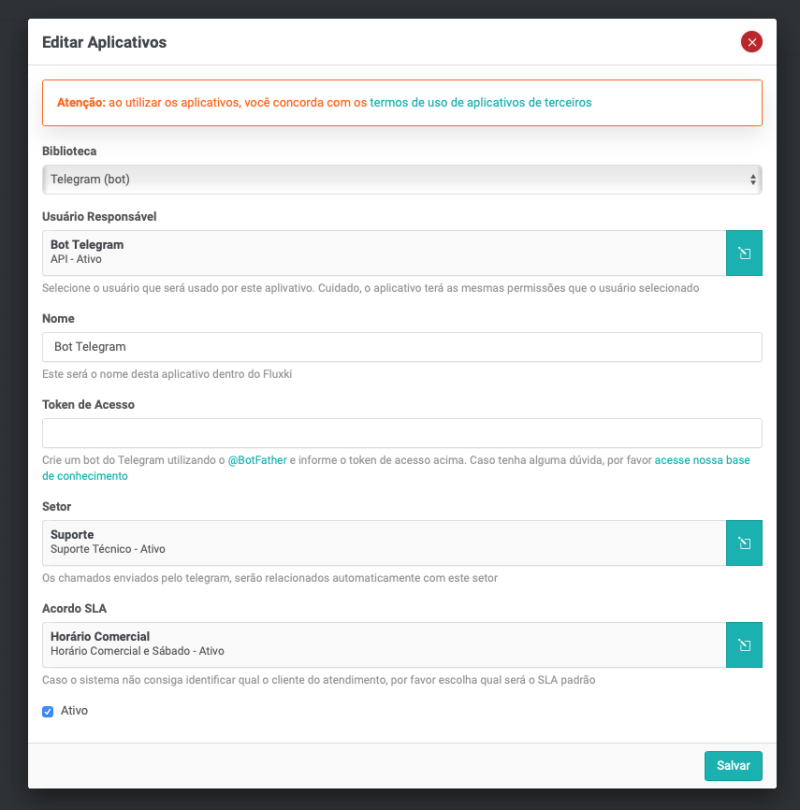
Task: Expand the Biblioteca dropdown showing Telegram (bot)
Action: coord(401,180)
